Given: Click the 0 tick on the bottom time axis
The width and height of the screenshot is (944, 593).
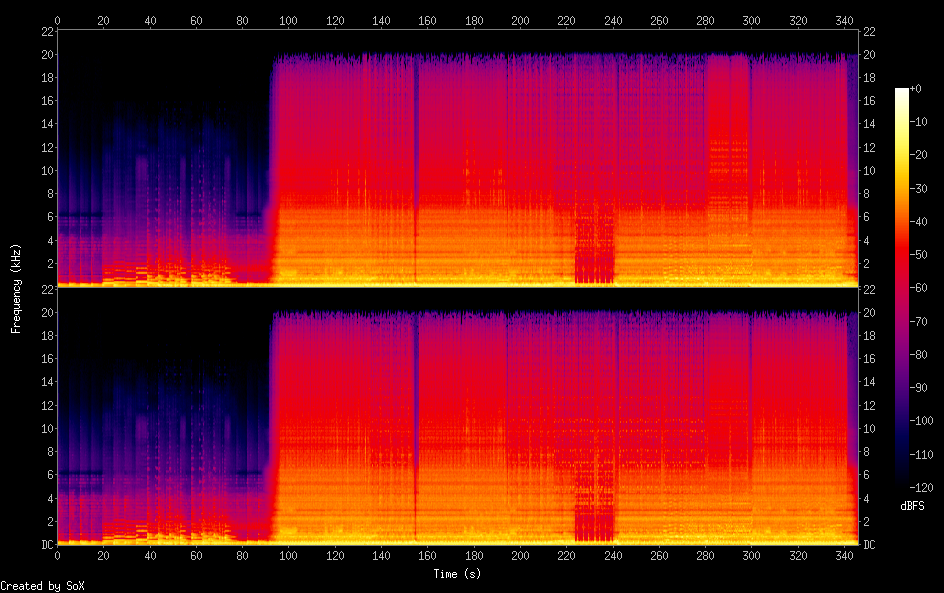Looking at the screenshot, I should click(x=58, y=555).
